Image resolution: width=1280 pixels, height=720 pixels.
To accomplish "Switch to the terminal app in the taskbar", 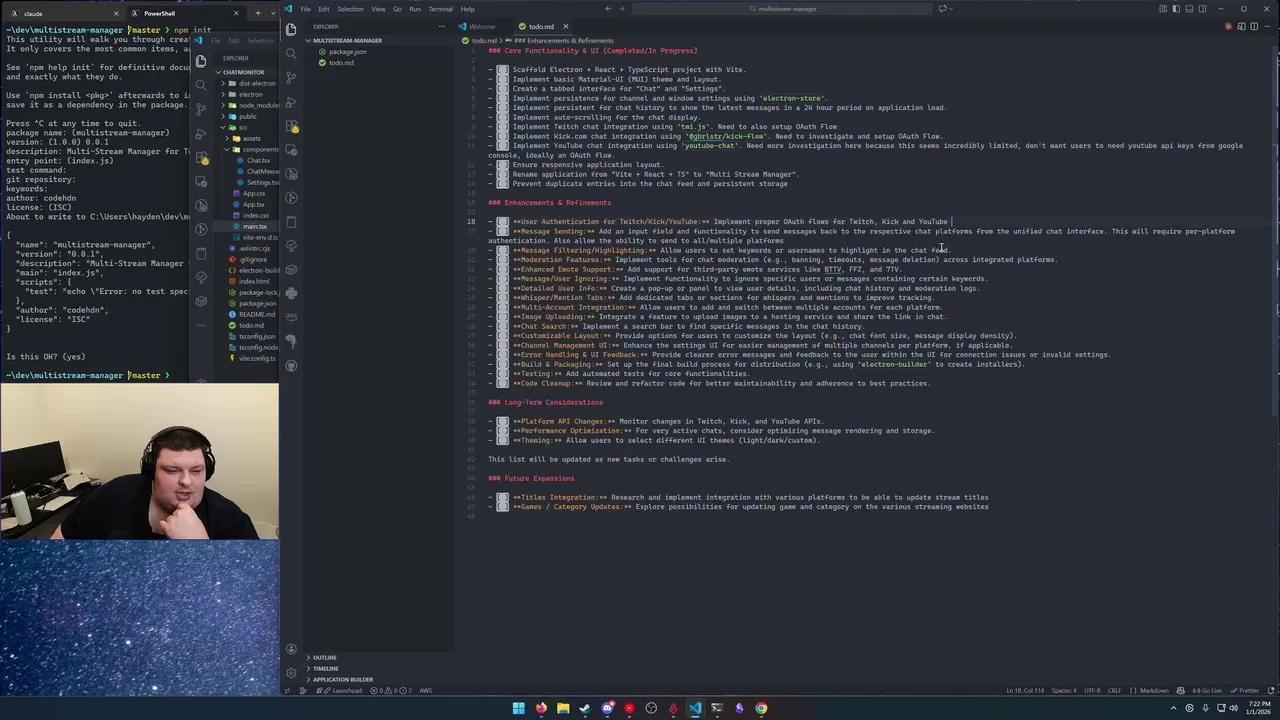I will tap(717, 708).
